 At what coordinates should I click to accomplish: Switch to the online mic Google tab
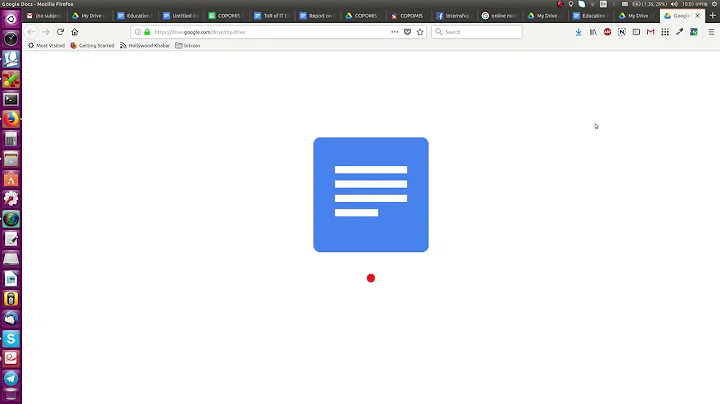coord(500,16)
